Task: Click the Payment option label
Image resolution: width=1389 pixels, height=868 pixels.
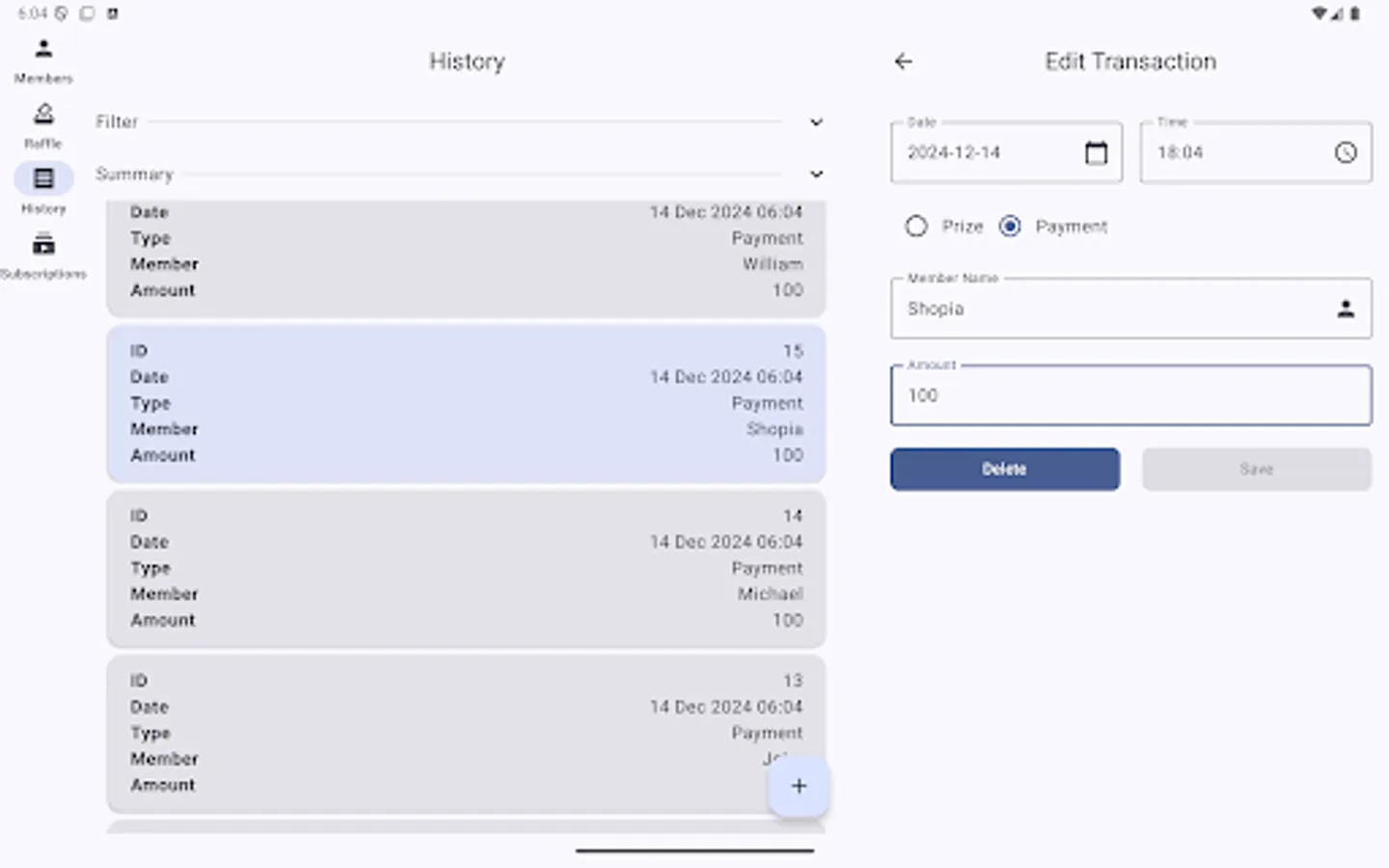Action: tap(1072, 227)
